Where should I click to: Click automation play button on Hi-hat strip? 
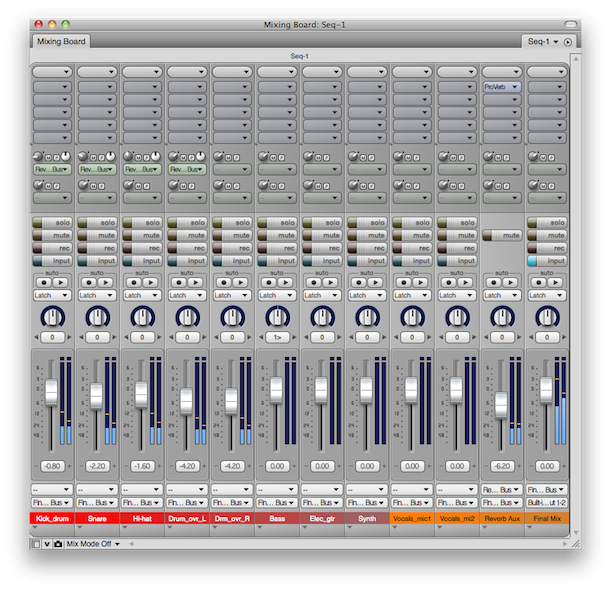[150, 283]
